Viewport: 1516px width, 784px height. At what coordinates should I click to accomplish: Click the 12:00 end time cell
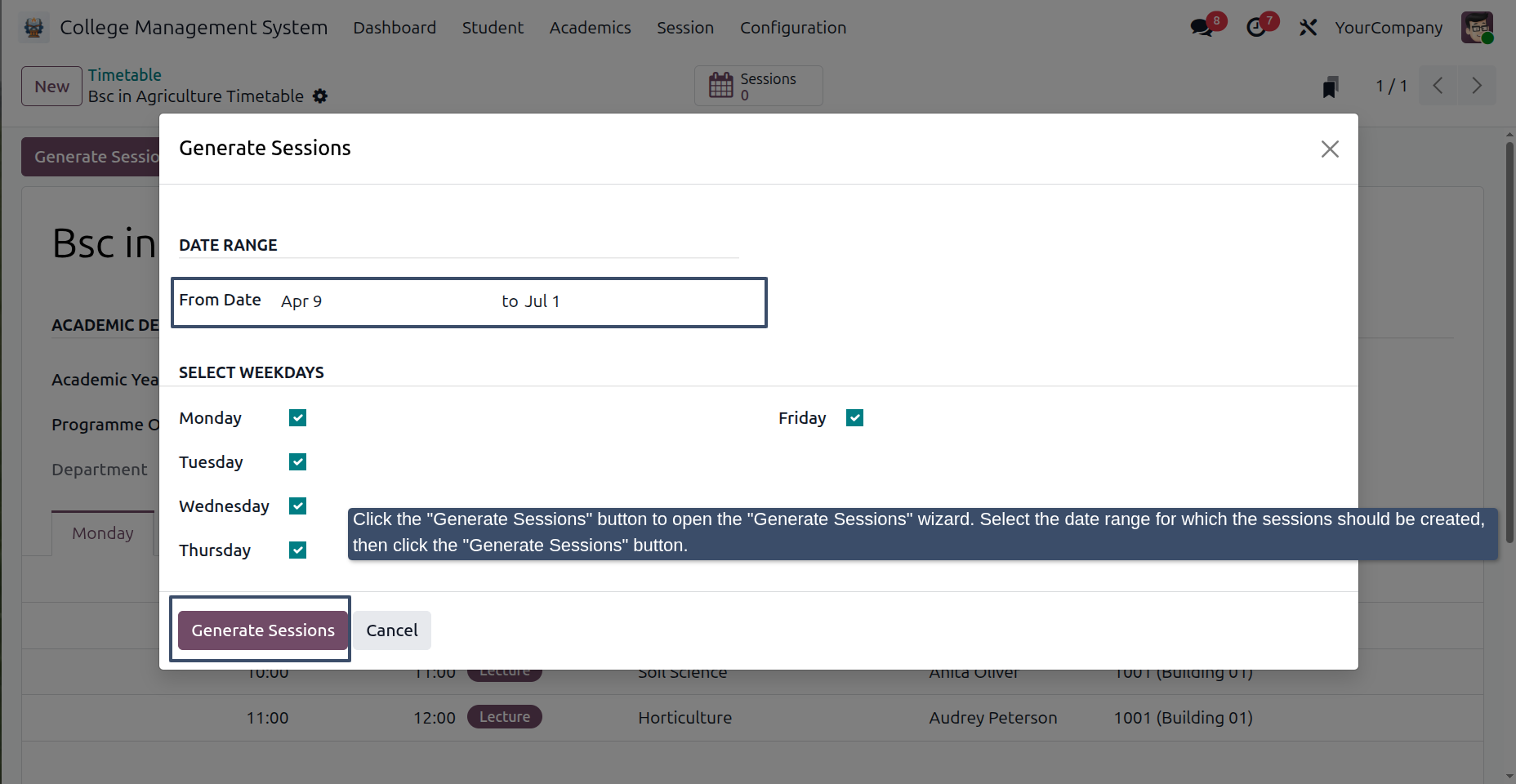click(x=434, y=718)
